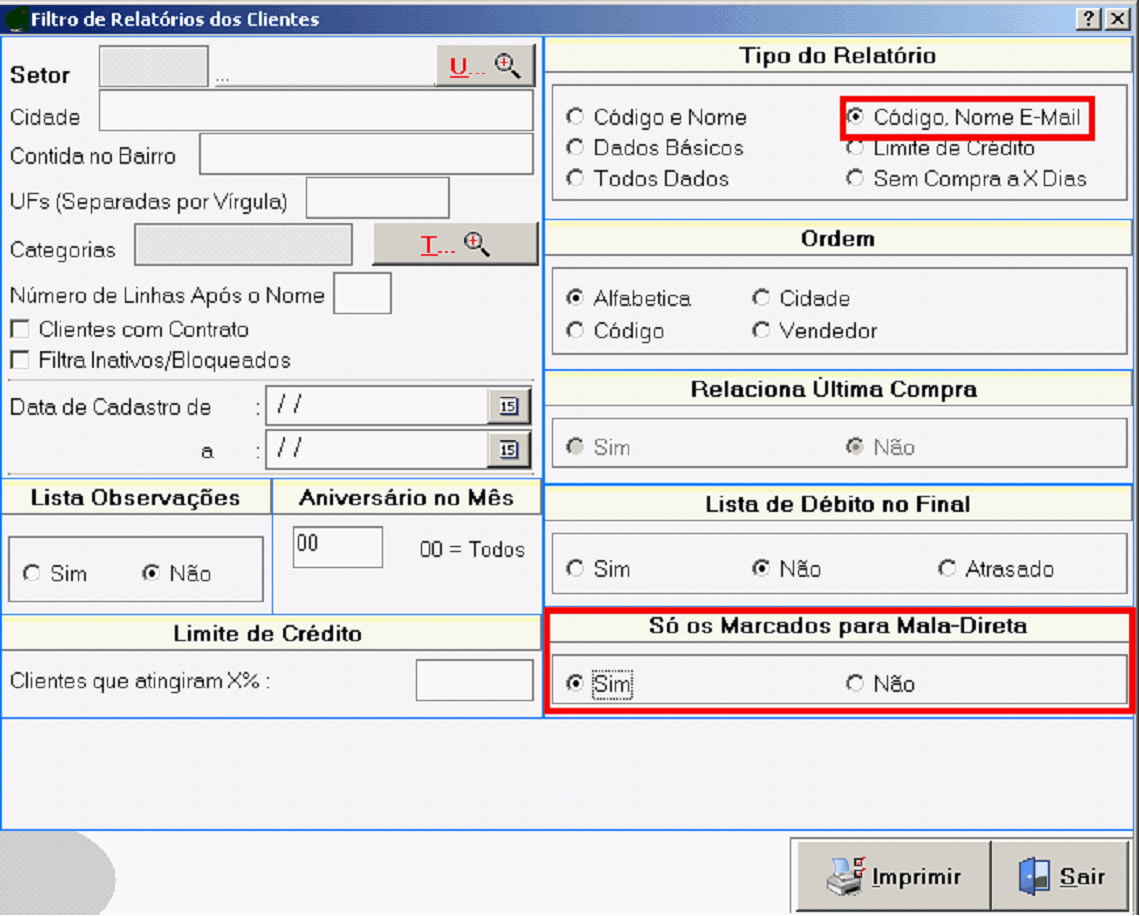Open calendar for Data de Cadastro start
This screenshot has width=1140, height=916.
[509, 406]
